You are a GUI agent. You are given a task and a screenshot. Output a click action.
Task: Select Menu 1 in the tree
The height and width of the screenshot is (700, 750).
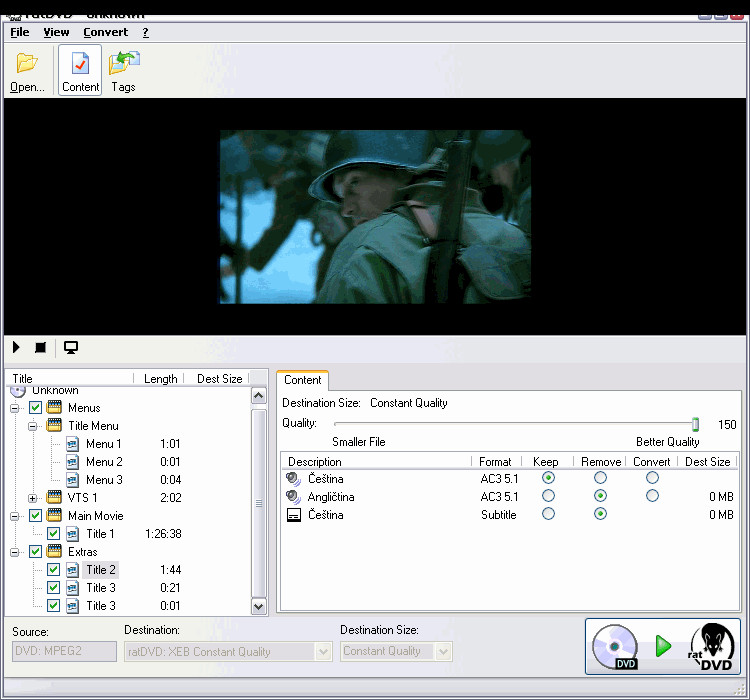point(103,444)
